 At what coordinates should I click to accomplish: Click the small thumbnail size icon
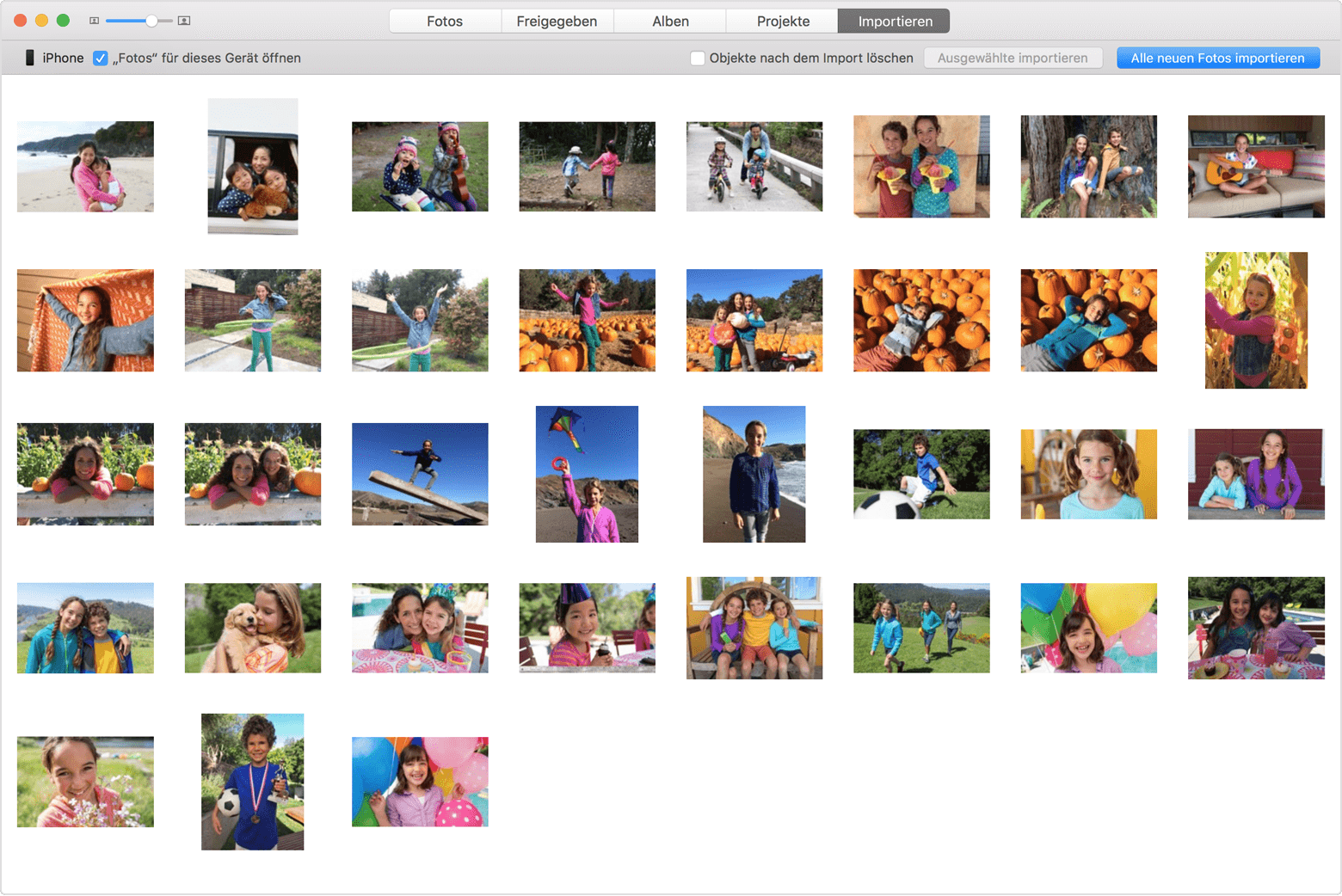[95, 21]
